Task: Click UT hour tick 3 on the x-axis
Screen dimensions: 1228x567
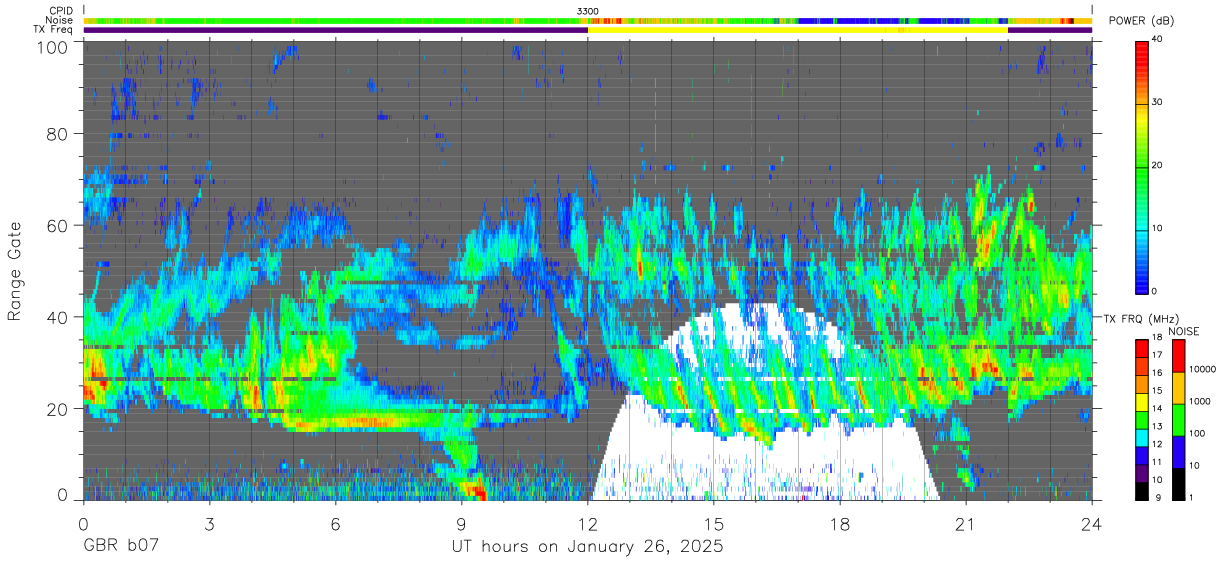Action: click(x=209, y=524)
